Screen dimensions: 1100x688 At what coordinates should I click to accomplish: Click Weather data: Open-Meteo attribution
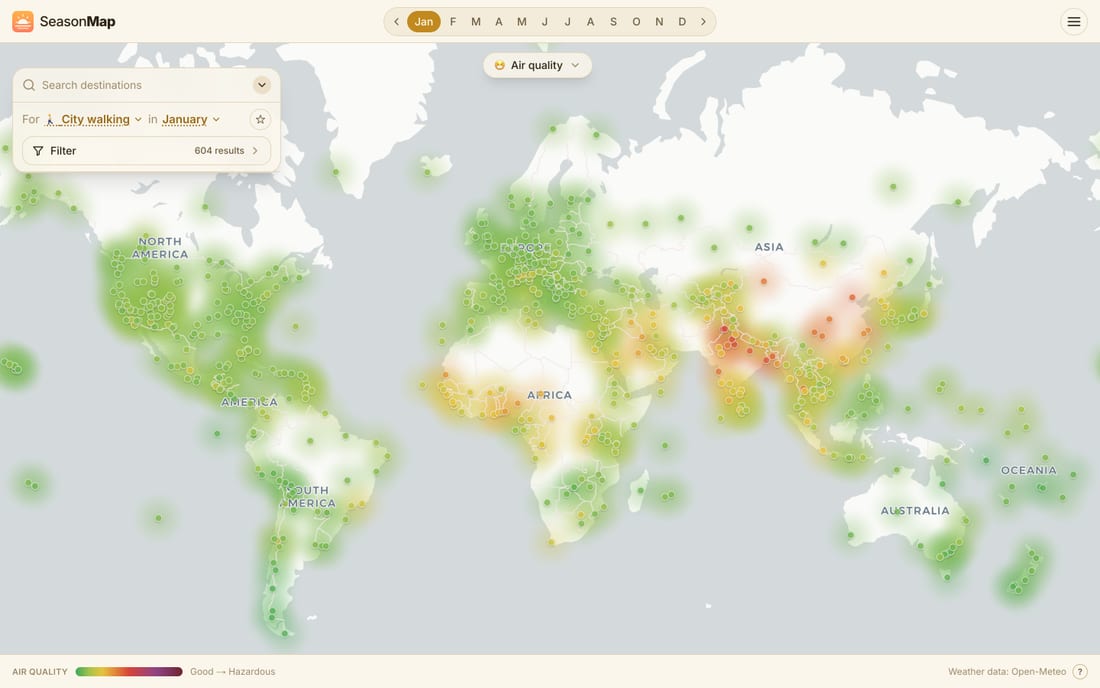coord(1007,672)
